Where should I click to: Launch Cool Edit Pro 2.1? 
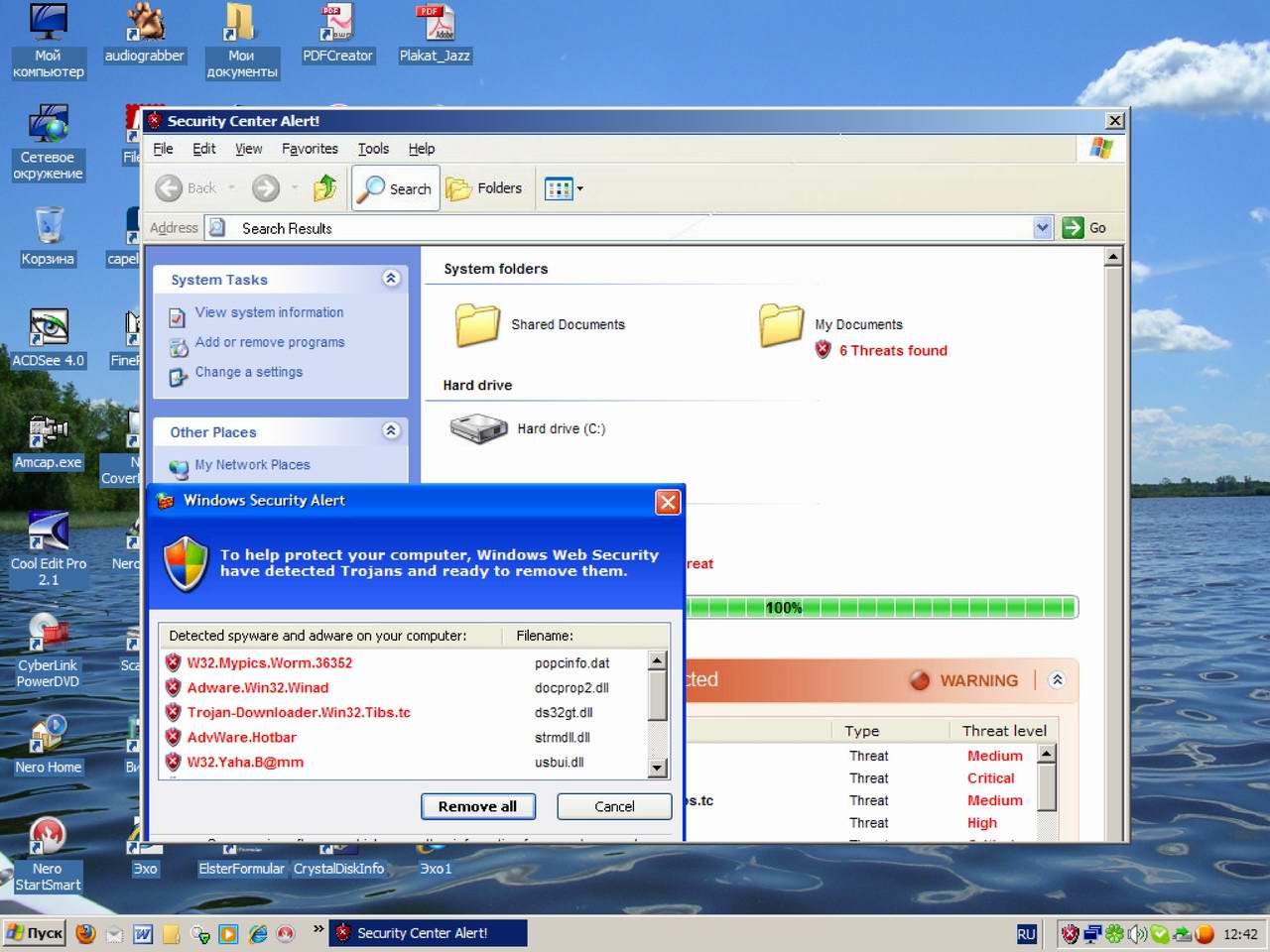point(48,549)
